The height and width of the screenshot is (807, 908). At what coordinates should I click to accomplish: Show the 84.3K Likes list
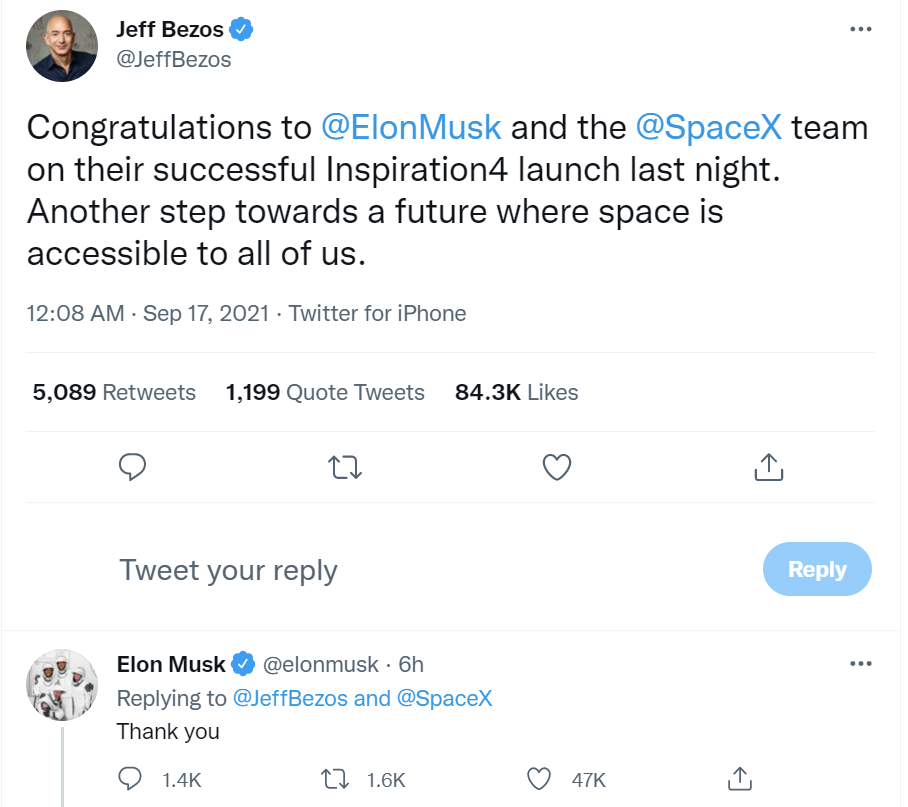tap(516, 393)
